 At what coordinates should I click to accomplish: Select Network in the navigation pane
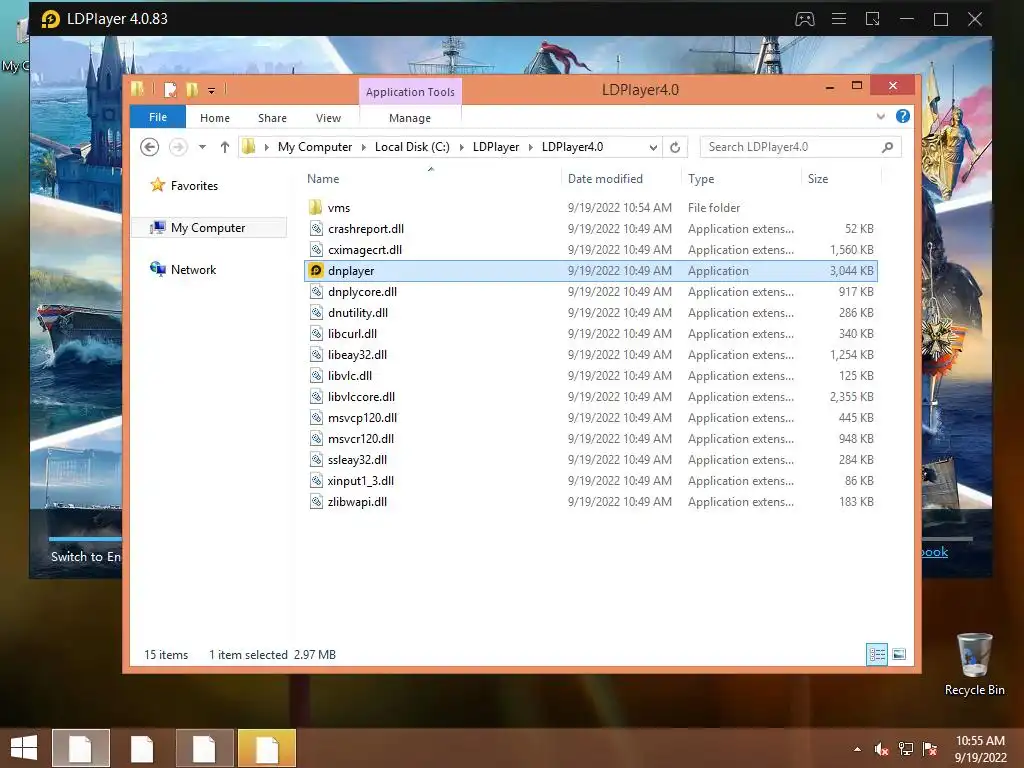pyautogui.click(x=193, y=269)
